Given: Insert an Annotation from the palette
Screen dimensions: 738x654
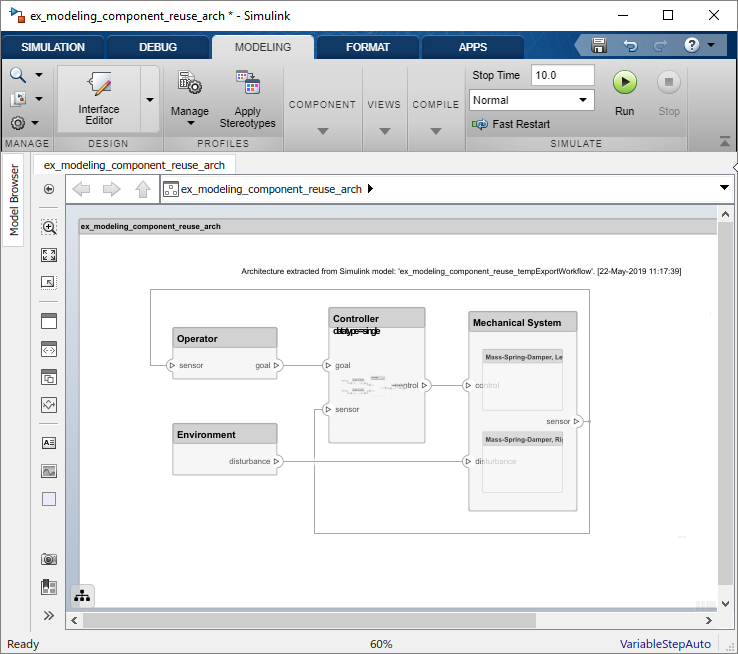Looking at the screenshot, I should tap(49, 443).
